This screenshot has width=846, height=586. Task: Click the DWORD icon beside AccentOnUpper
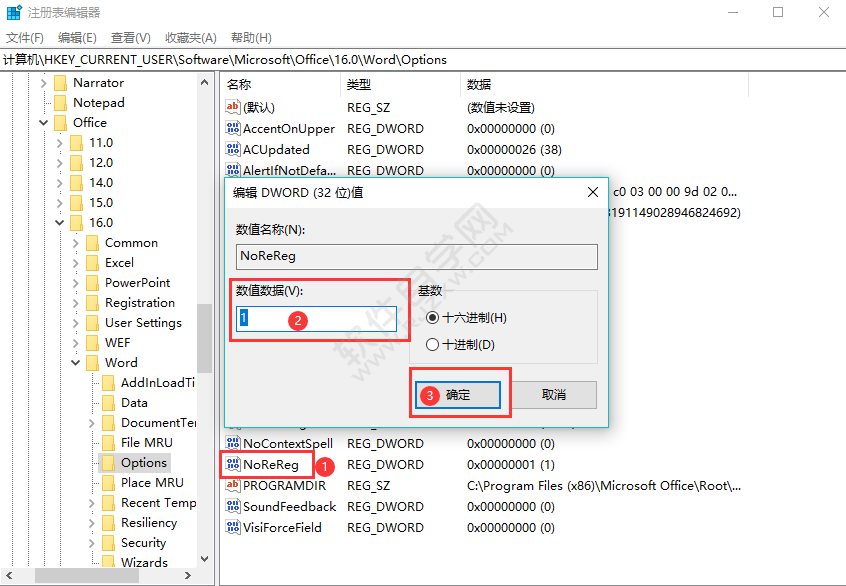(230, 128)
